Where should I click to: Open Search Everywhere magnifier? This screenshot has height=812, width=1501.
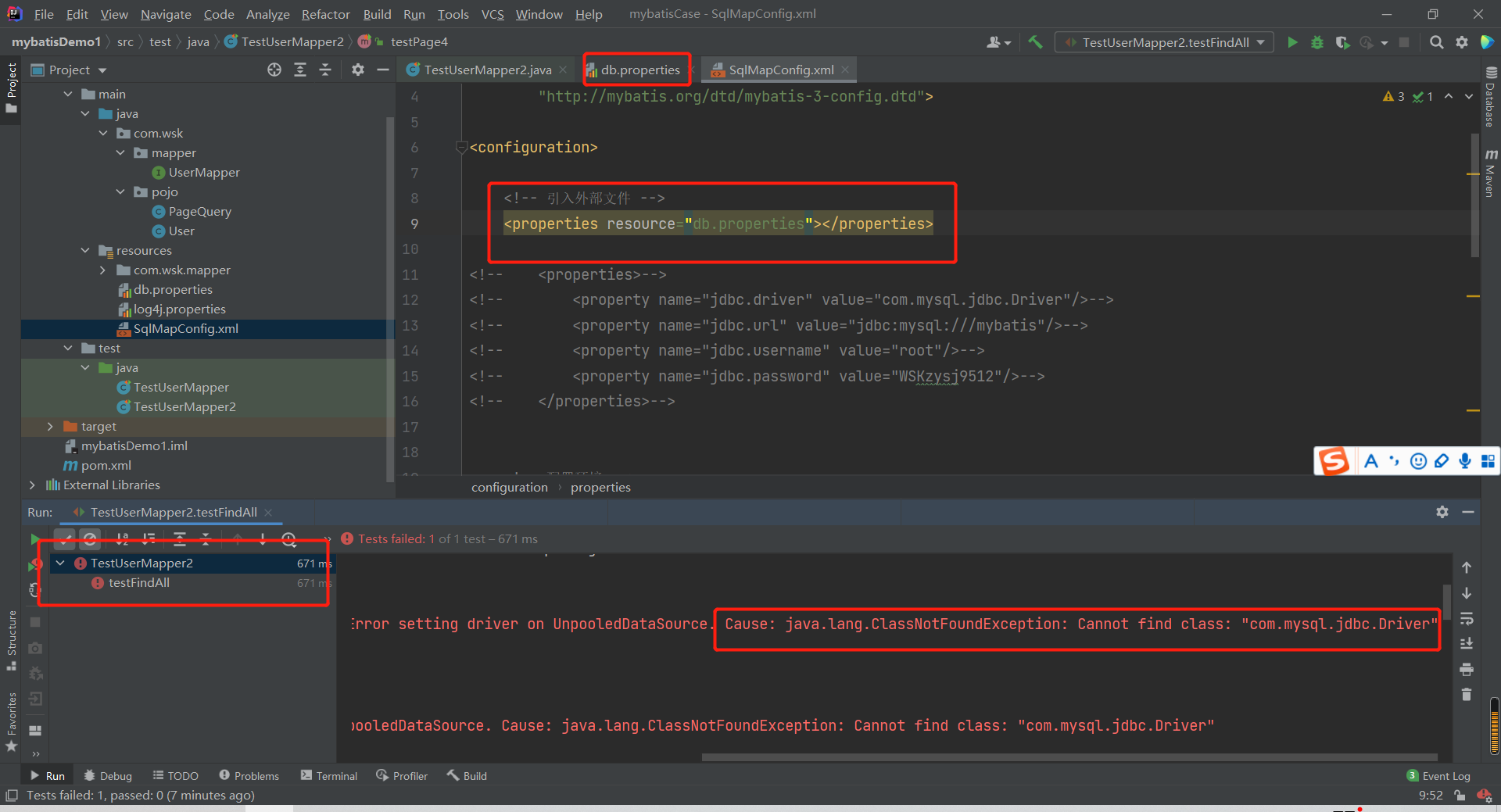pyautogui.click(x=1436, y=42)
